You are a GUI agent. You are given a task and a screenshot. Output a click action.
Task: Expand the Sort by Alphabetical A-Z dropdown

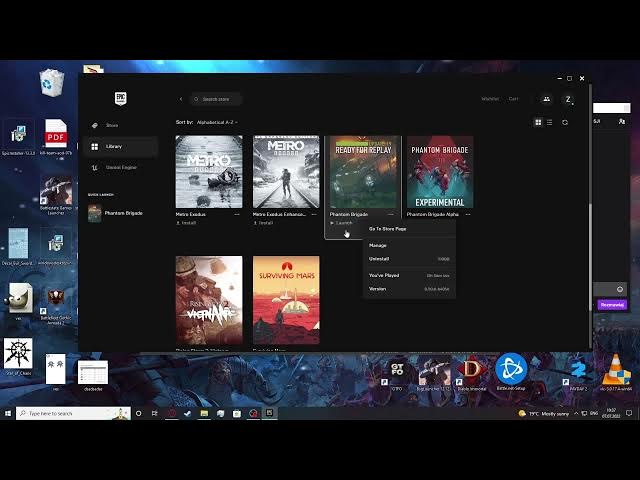pyautogui.click(x=217, y=122)
